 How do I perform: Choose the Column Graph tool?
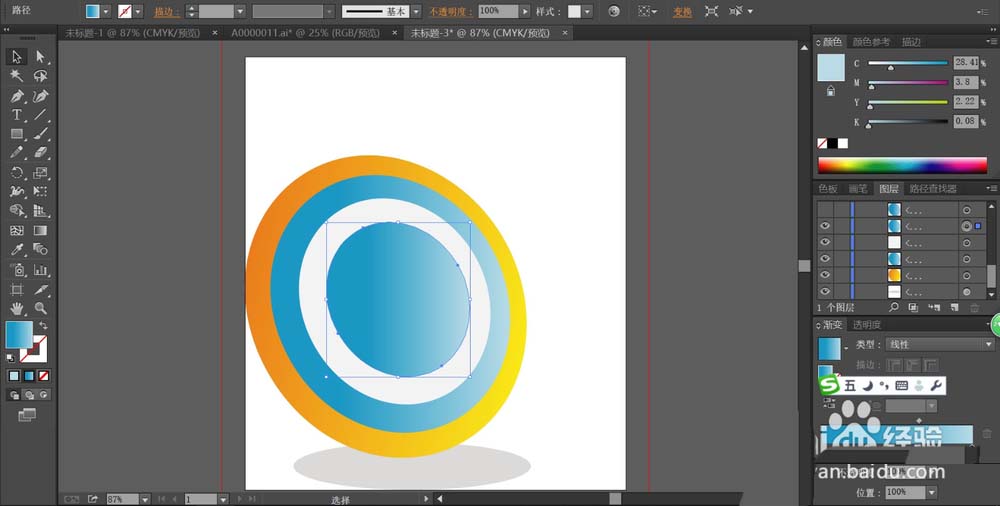coord(40,270)
